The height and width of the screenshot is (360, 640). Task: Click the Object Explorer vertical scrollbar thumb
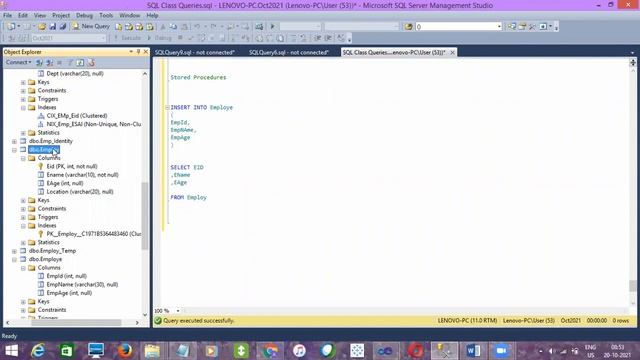coord(144,216)
